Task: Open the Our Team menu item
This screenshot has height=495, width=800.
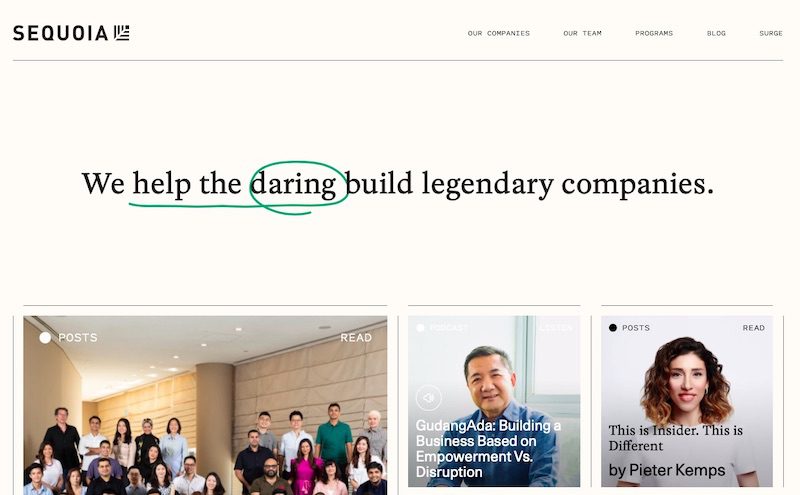Action: pyautogui.click(x=582, y=33)
